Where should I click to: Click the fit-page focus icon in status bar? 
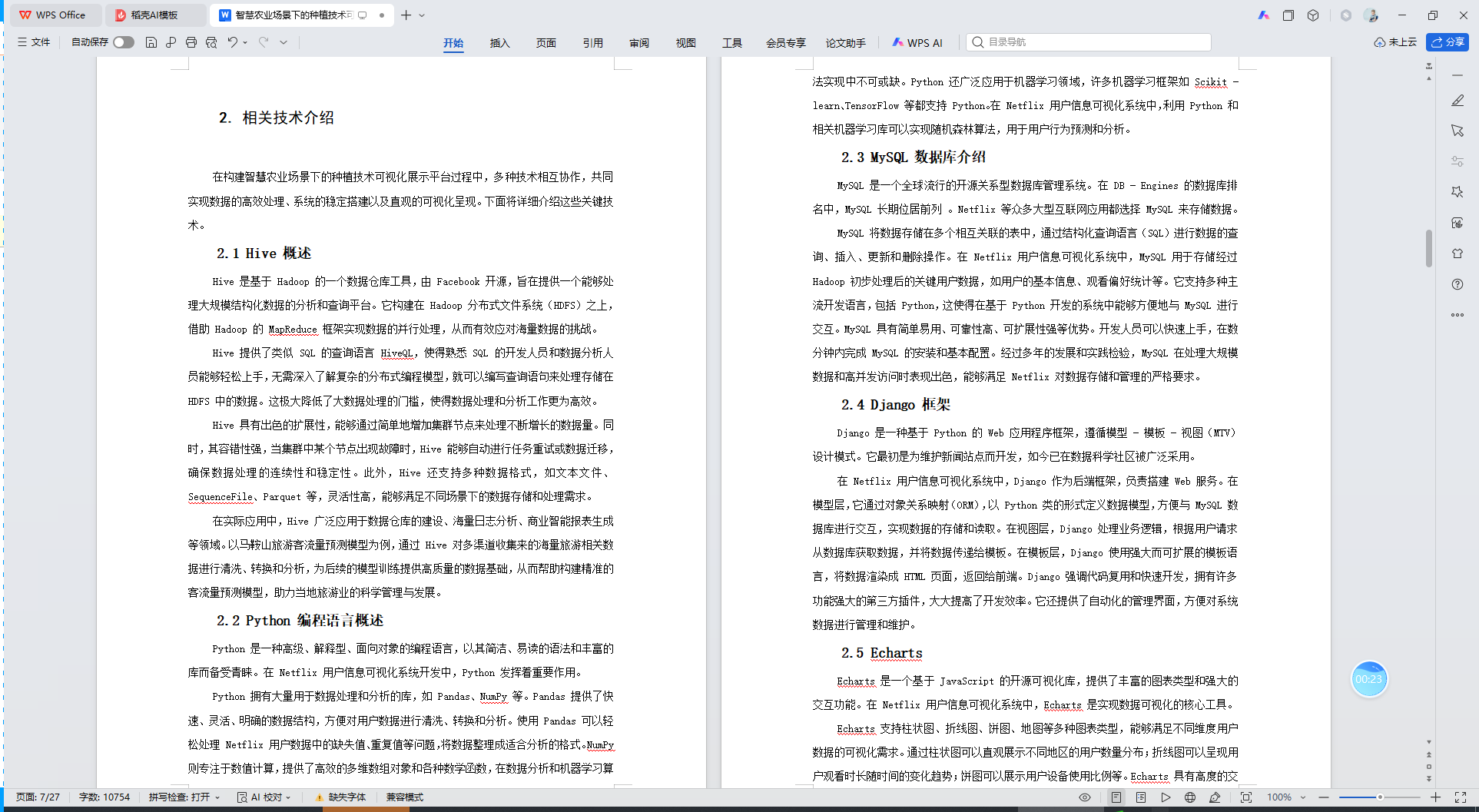1246,797
